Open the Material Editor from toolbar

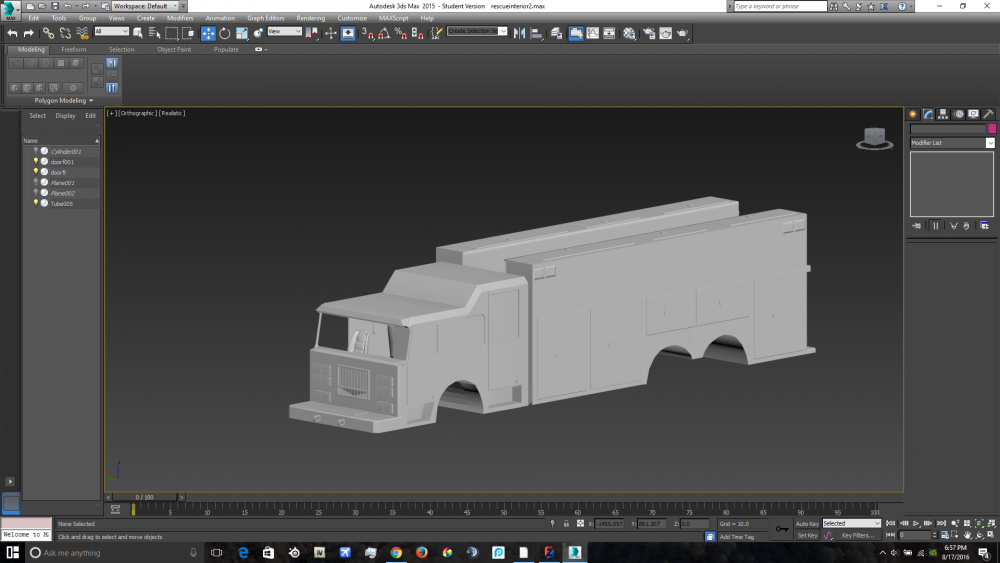coord(629,33)
